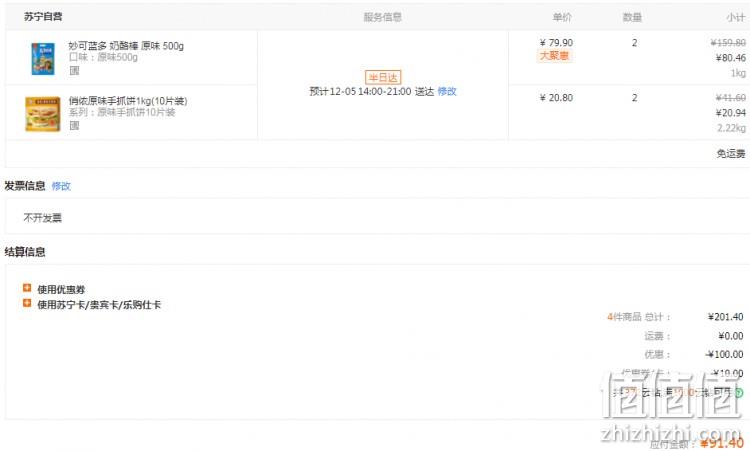Click the 大聚惠 promotion badge
Viewport: 750px width, 451px height.
pos(554,56)
